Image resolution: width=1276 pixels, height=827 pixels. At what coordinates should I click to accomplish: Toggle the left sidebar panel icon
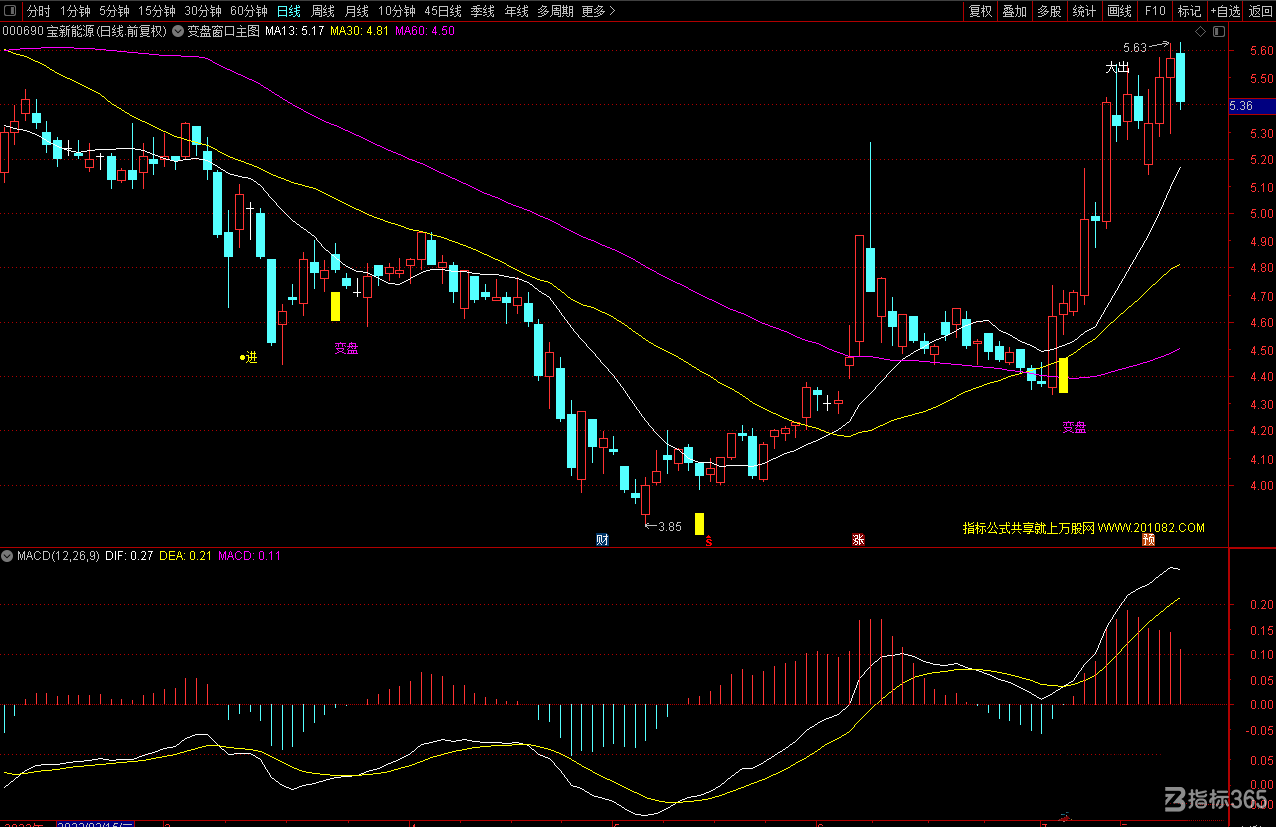point(11,11)
